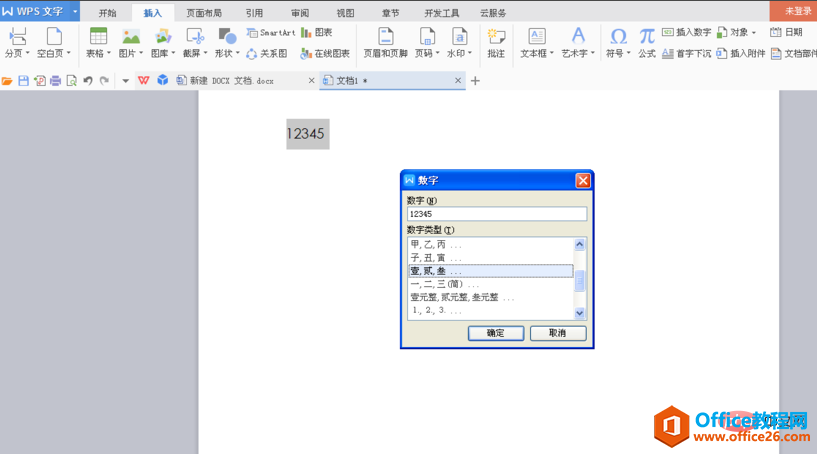Click the open folder icon in quick toolbar
817x454 pixels.
click(7, 81)
